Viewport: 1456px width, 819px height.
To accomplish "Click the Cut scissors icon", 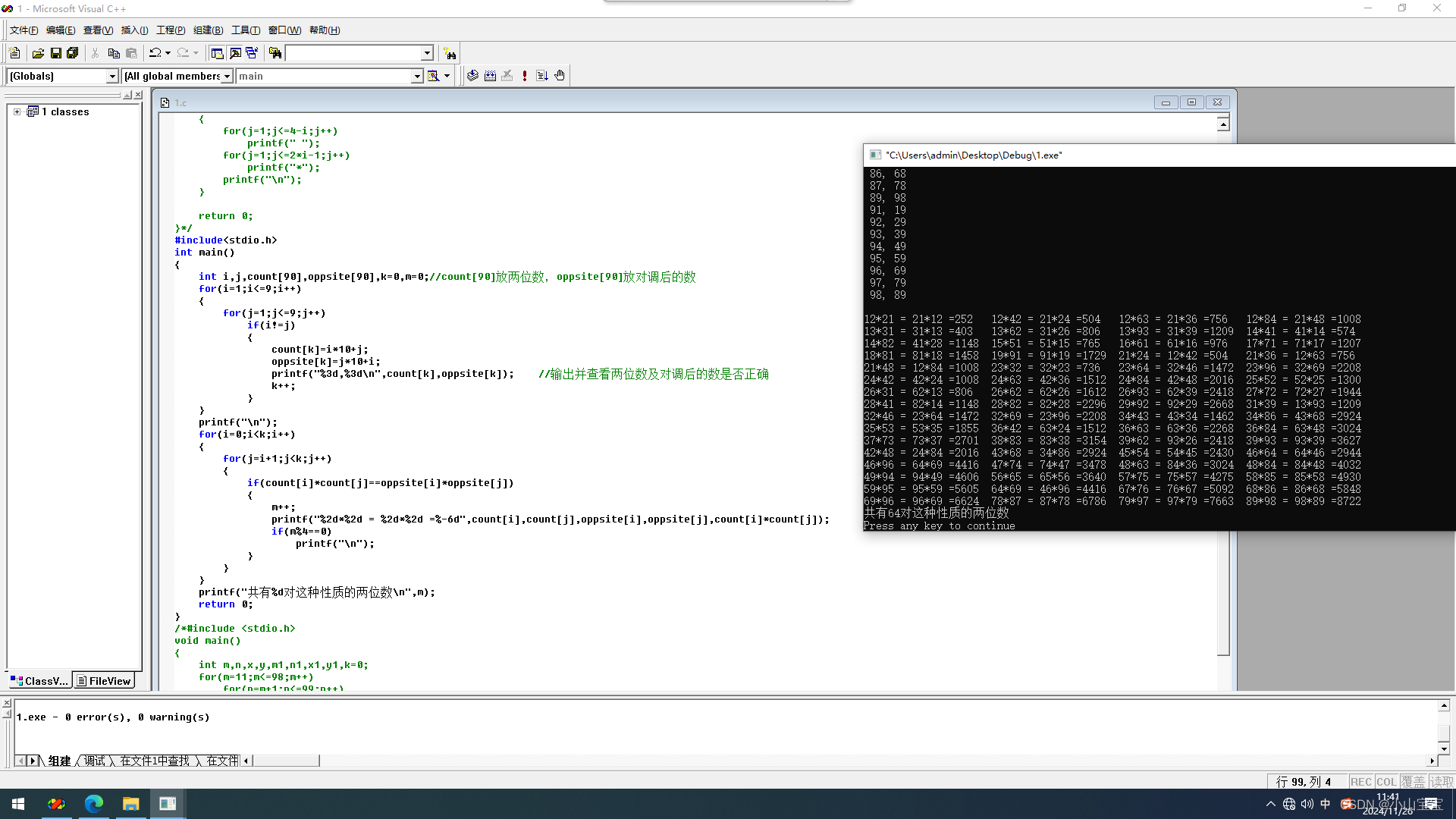I will click(96, 53).
